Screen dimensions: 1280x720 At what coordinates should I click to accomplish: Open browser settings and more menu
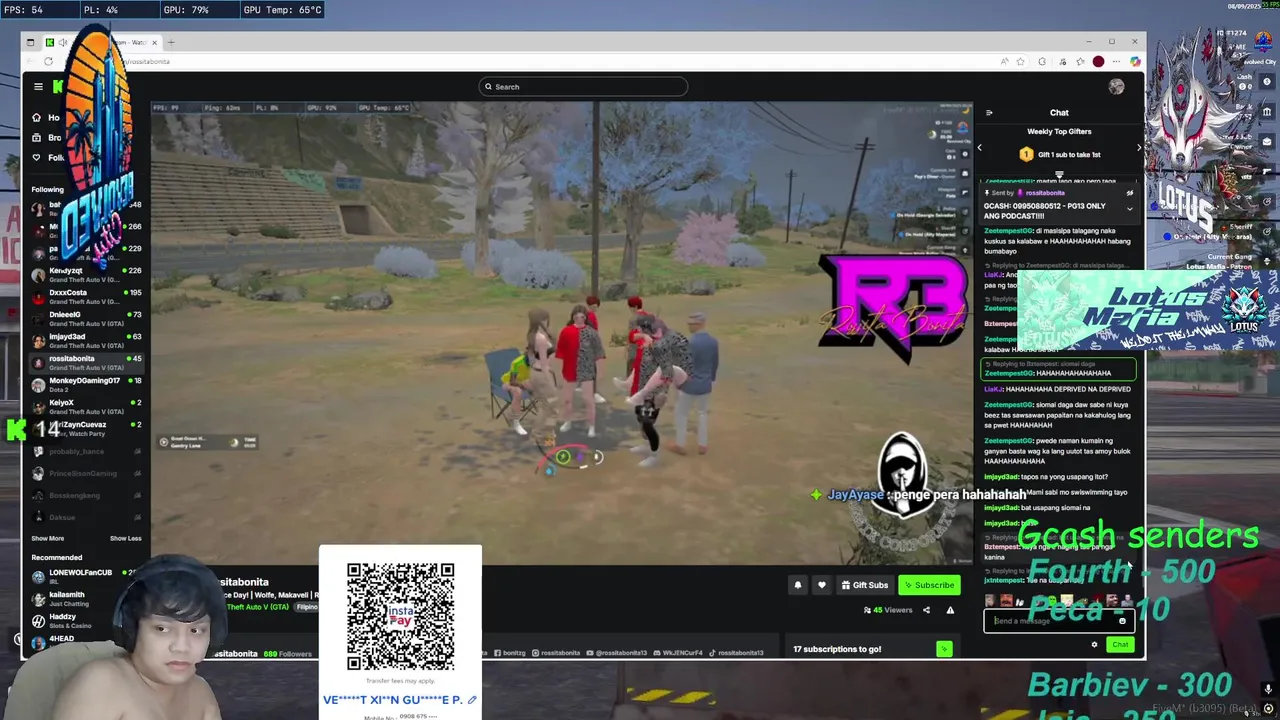point(1116,61)
